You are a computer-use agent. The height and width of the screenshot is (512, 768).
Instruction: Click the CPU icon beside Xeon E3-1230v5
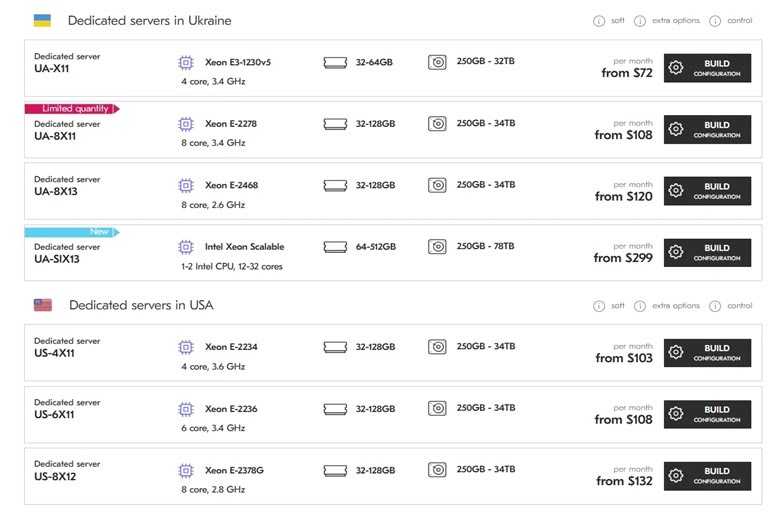[x=185, y=62]
